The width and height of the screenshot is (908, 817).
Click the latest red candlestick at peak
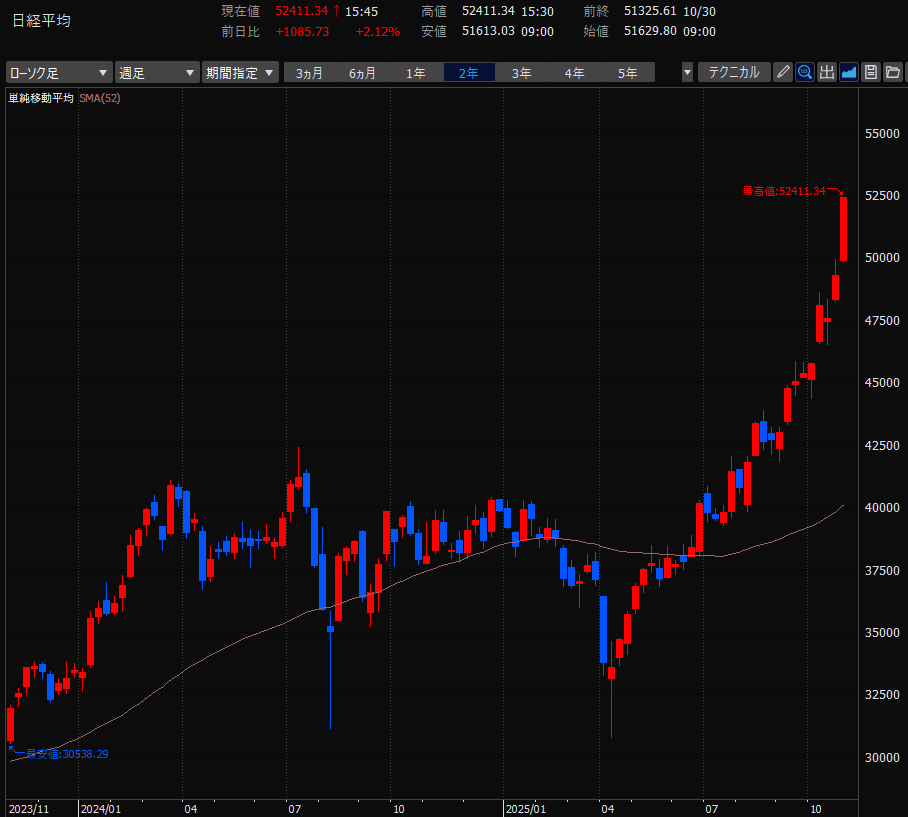click(x=844, y=229)
